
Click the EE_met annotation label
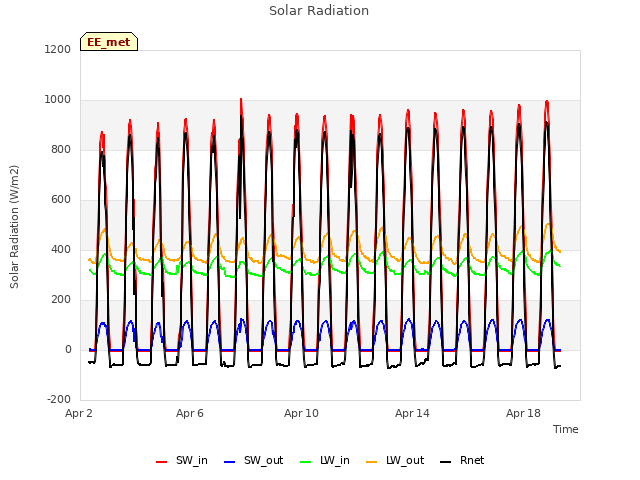pyautogui.click(x=109, y=42)
